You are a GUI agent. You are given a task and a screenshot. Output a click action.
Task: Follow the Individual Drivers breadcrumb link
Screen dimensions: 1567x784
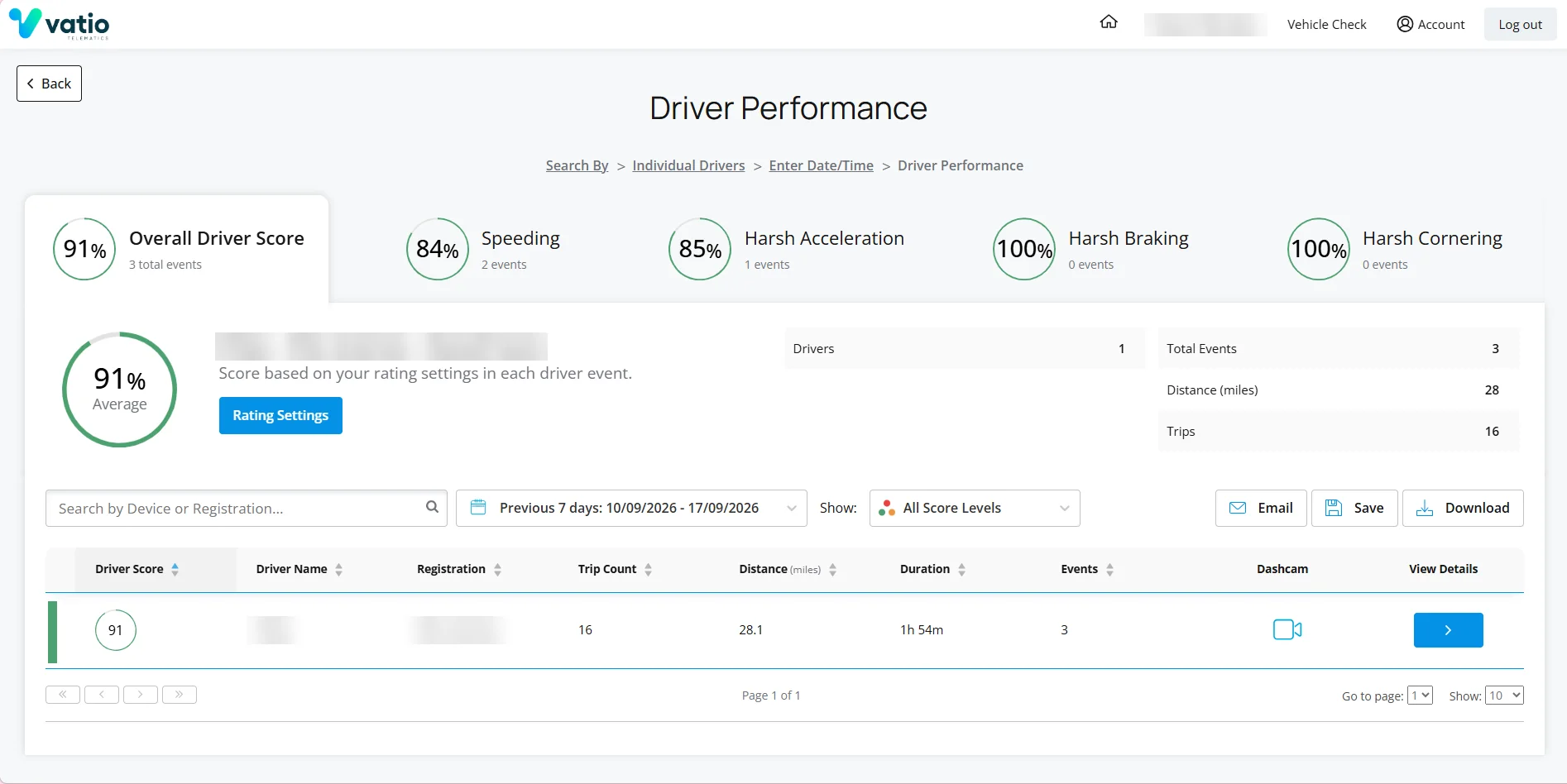point(688,165)
